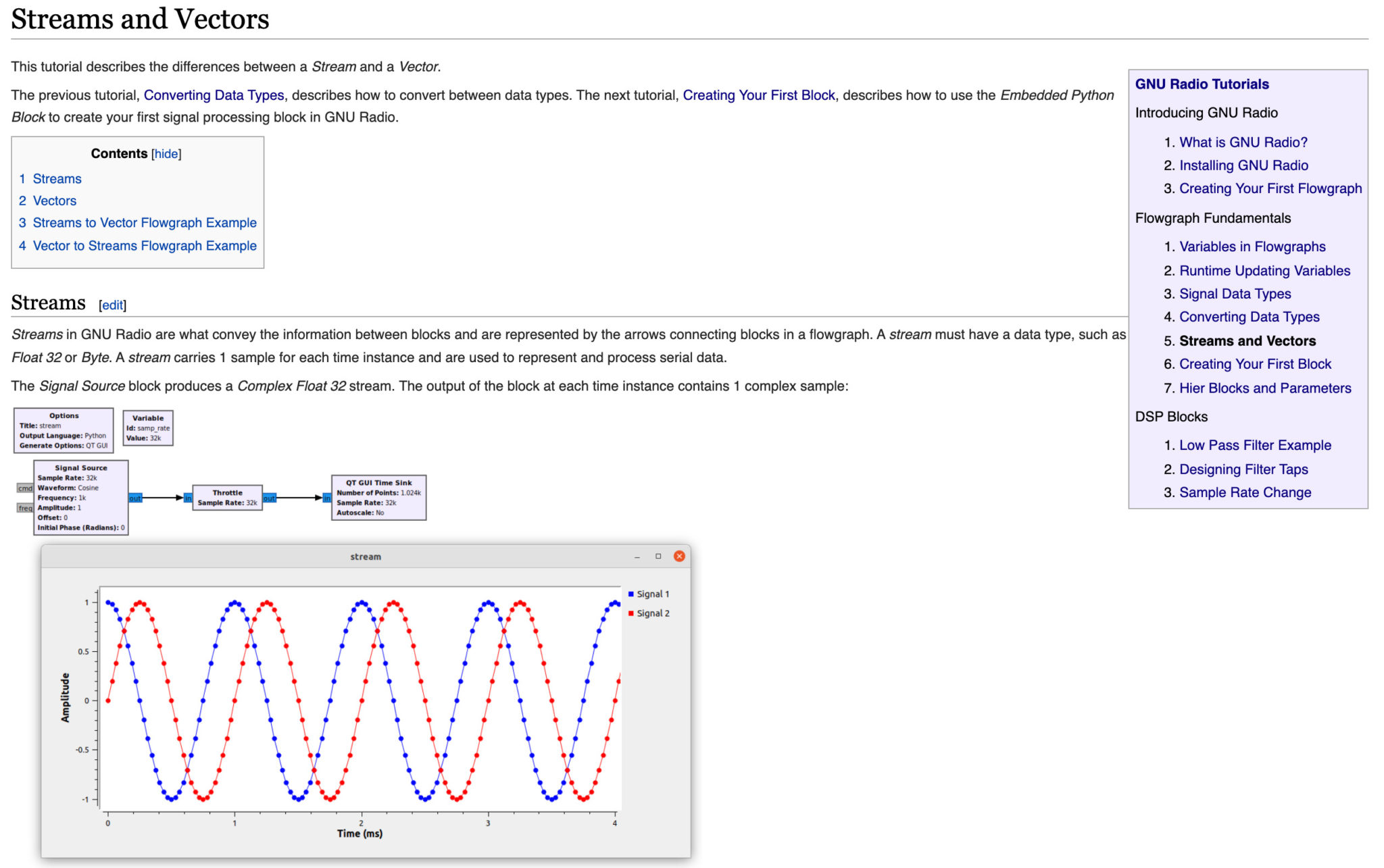Open the QT GUI Time Sink block
The image size is (1384, 868).
378,496
